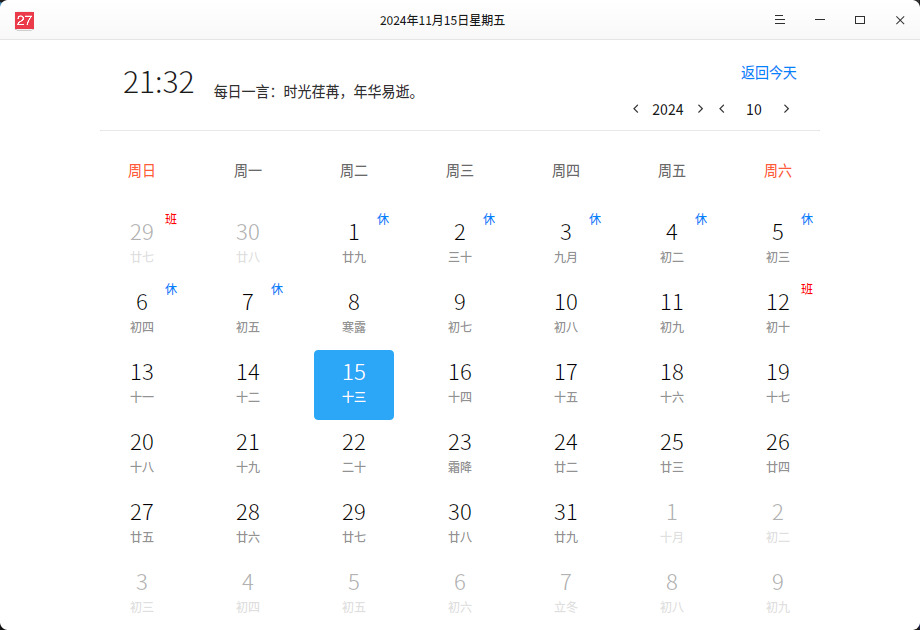Go to previous month arrow beside 10

click(x=722, y=109)
